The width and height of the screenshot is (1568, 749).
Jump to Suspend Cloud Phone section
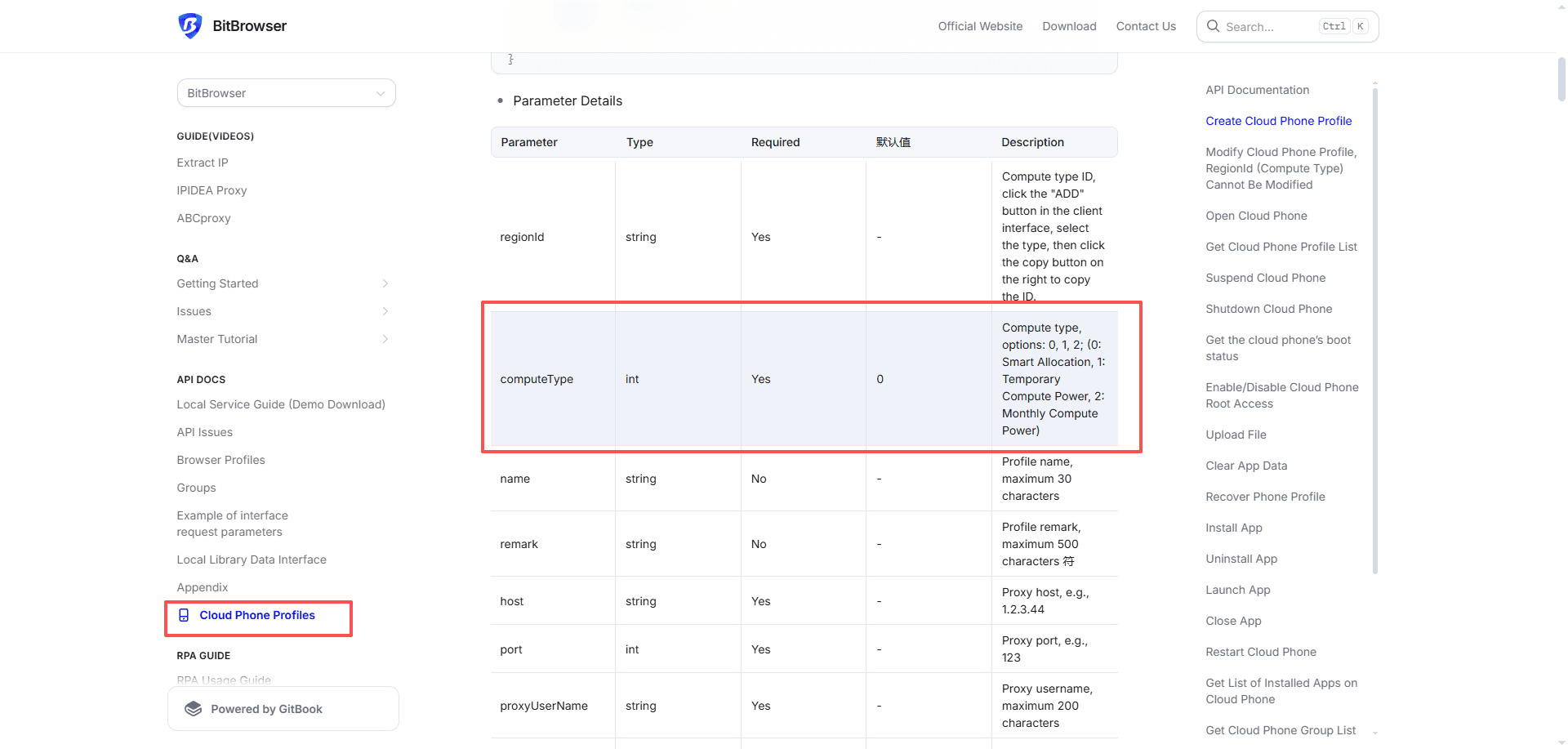click(1265, 278)
